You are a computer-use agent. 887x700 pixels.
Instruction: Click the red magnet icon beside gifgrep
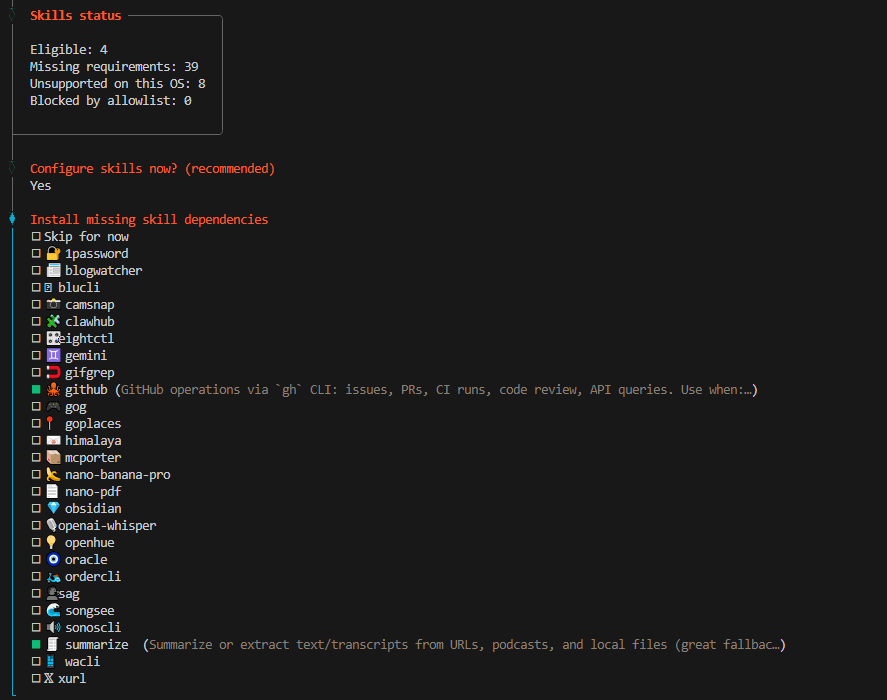click(53, 372)
